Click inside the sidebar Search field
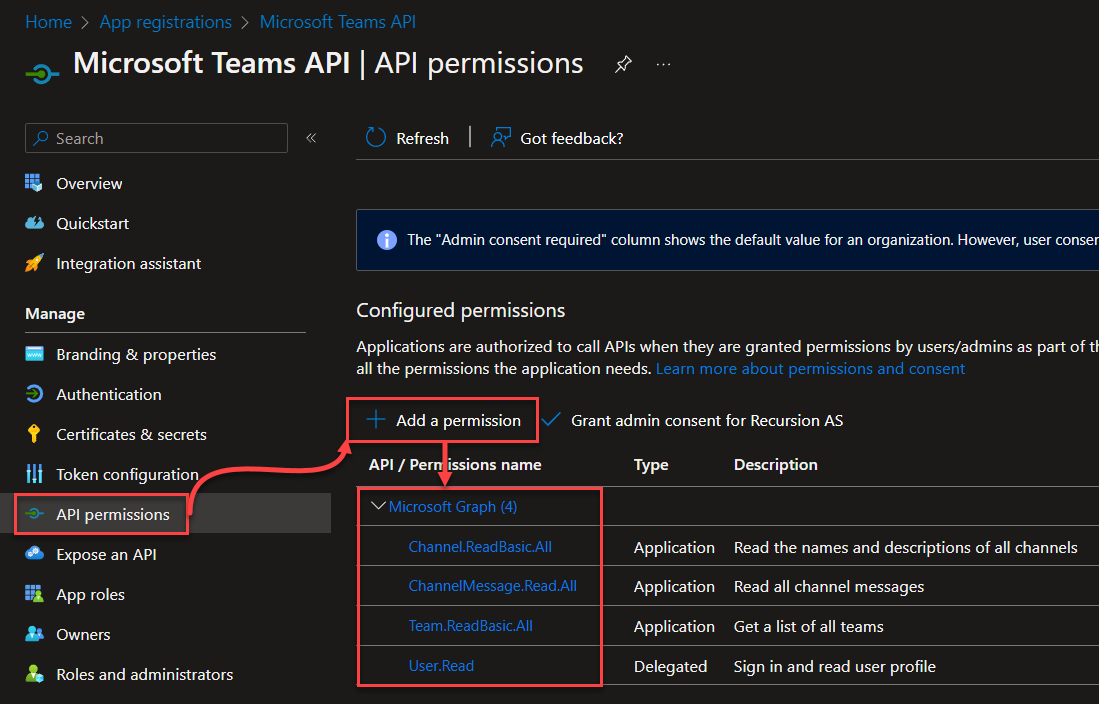1099x704 pixels. [x=155, y=138]
